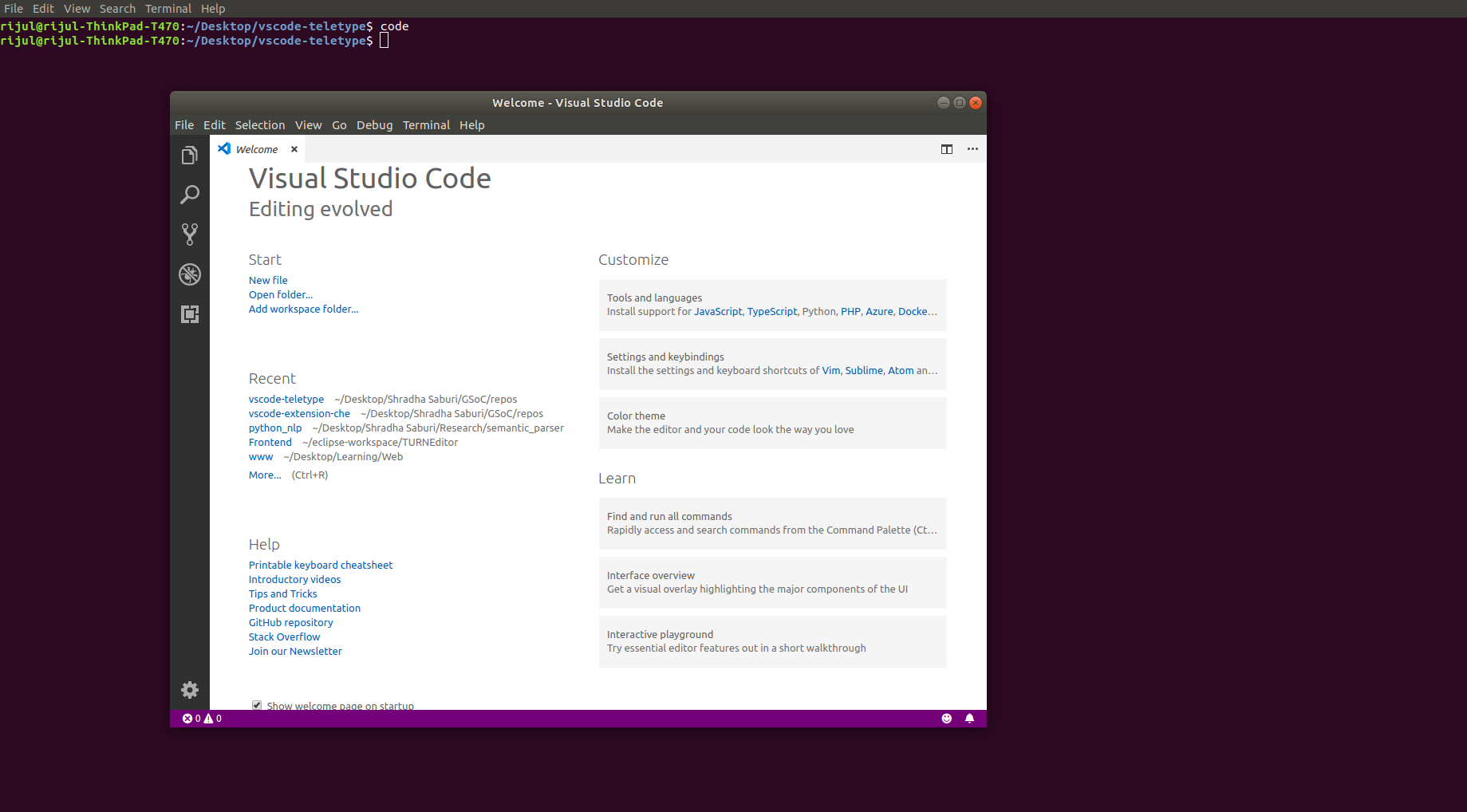Open the More Actions ellipsis menu
The width and height of the screenshot is (1467, 812).
click(x=972, y=149)
